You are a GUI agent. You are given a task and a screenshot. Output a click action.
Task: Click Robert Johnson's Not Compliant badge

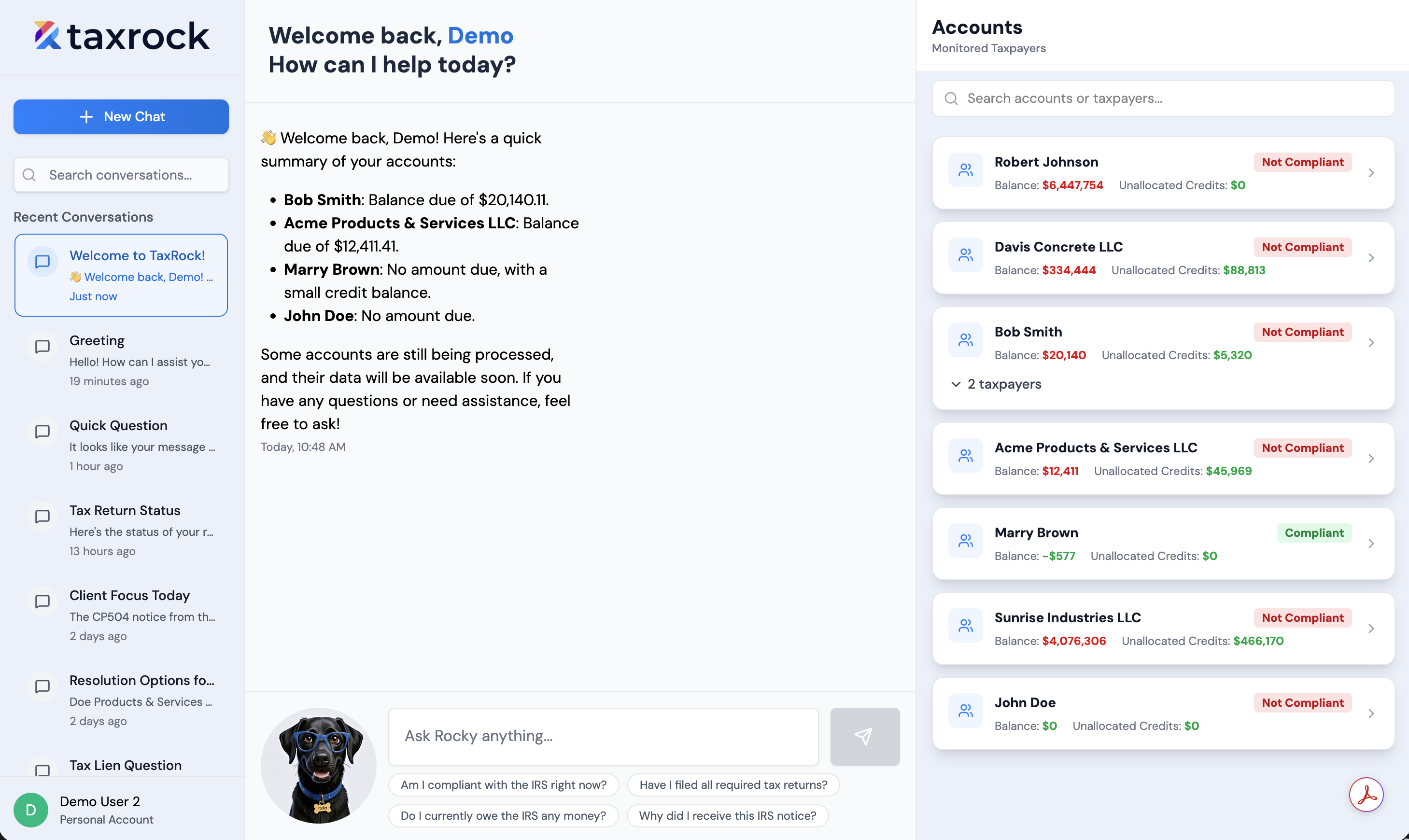(x=1303, y=163)
